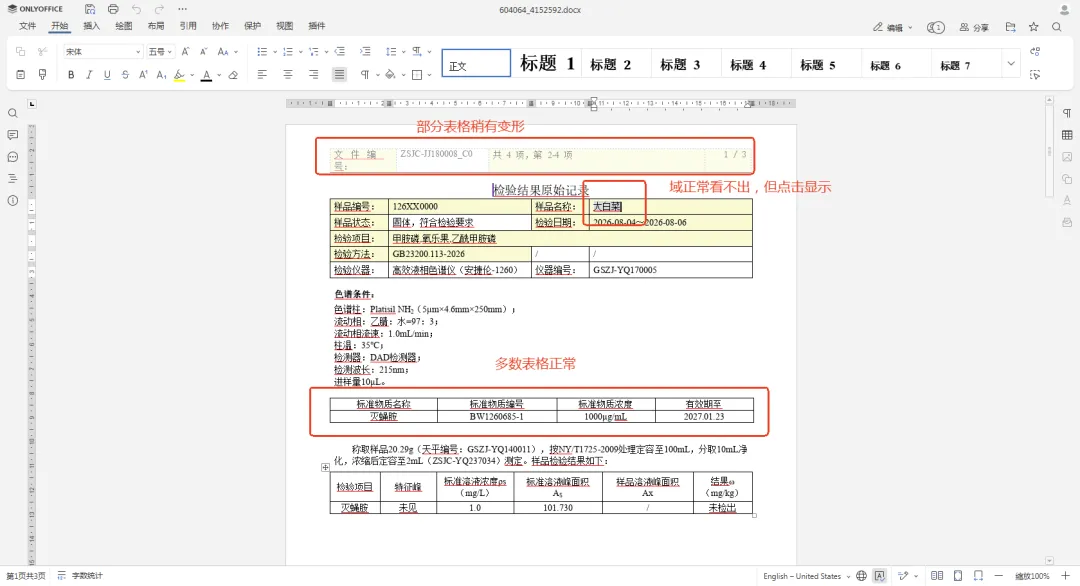Select the 正文 style

click(476, 63)
